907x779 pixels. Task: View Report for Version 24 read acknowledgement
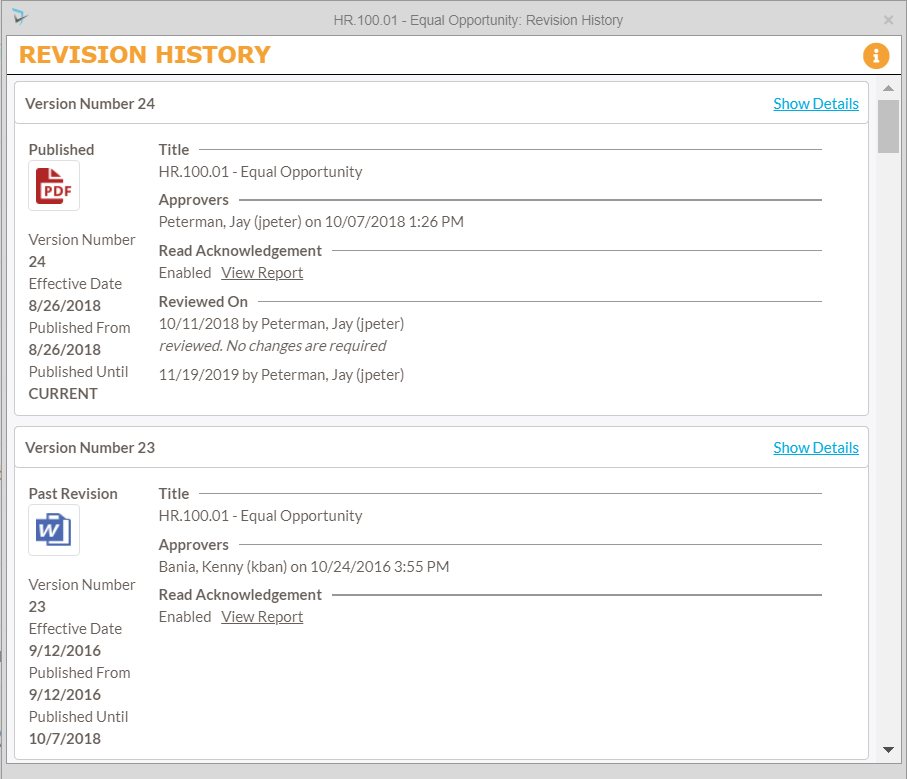point(262,272)
